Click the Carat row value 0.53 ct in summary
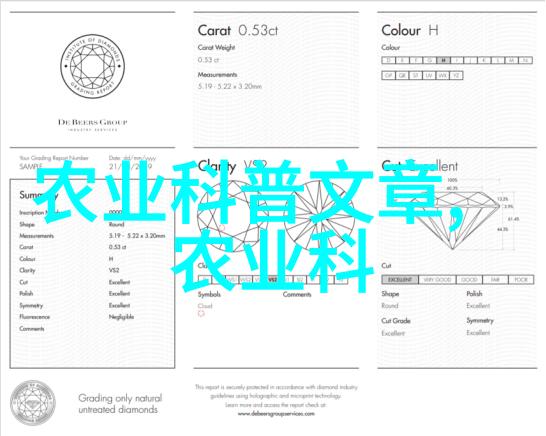Viewport: 546px width, 436px height. (x=117, y=247)
